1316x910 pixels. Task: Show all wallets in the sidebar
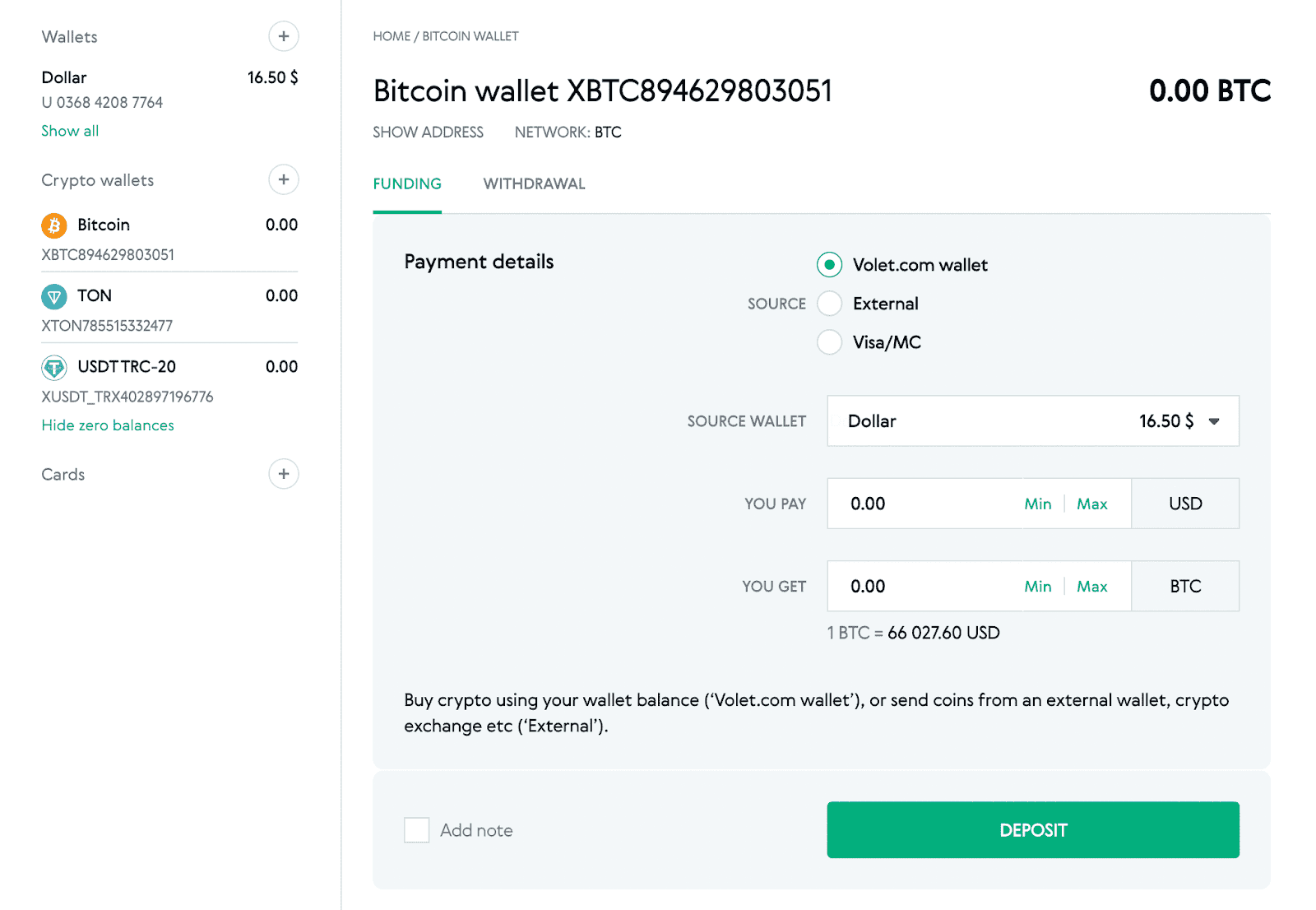(x=69, y=130)
